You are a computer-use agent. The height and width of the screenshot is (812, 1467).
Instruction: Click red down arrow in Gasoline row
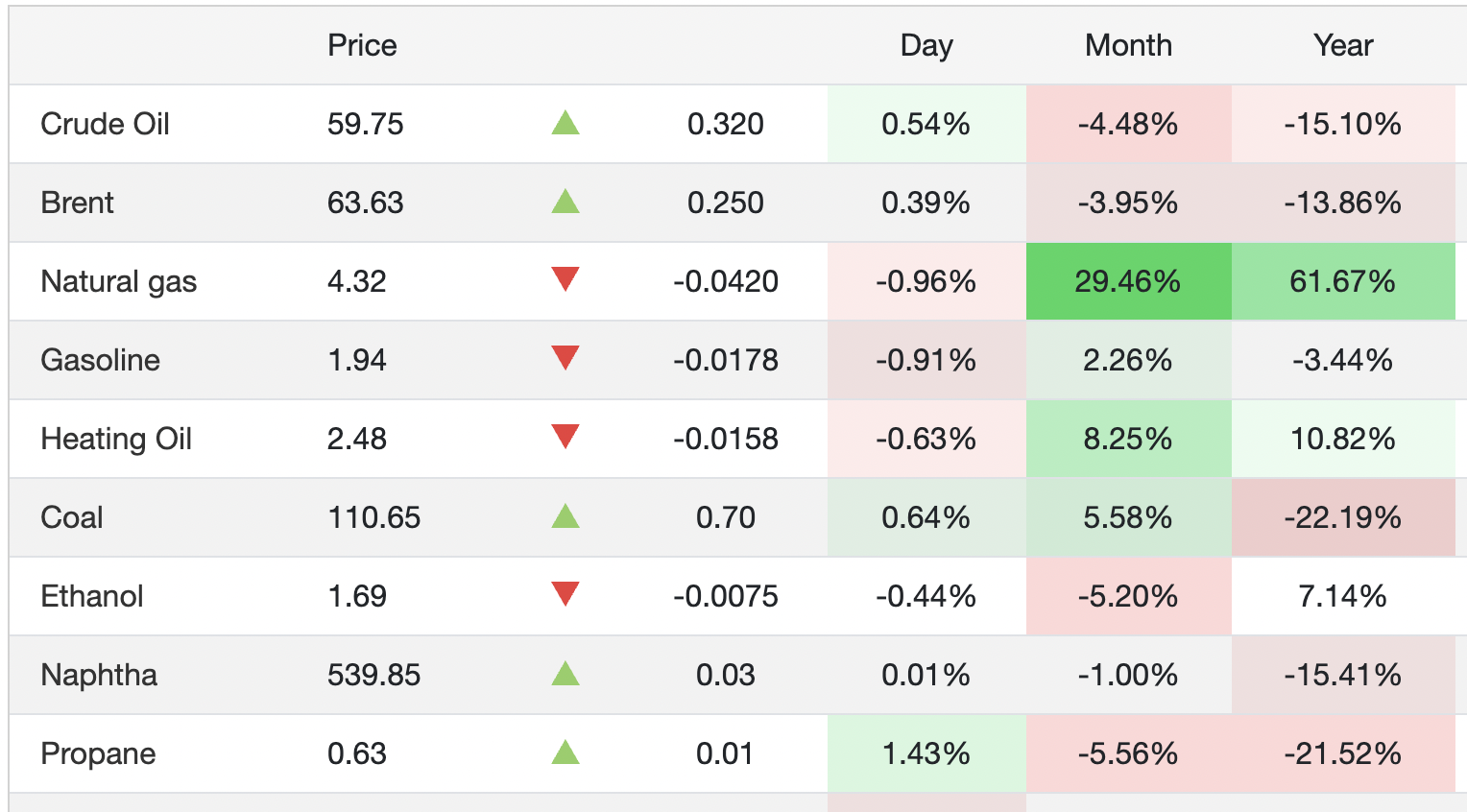click(x=565, y=358)
